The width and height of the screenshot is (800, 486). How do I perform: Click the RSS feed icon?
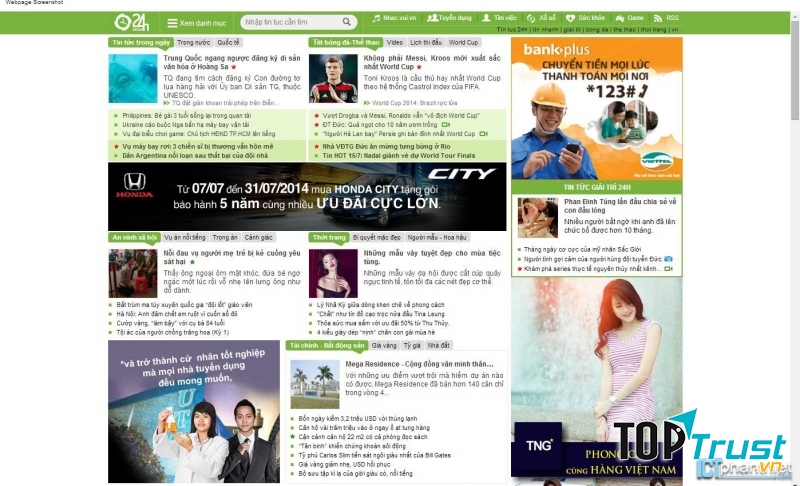[658, 18]
